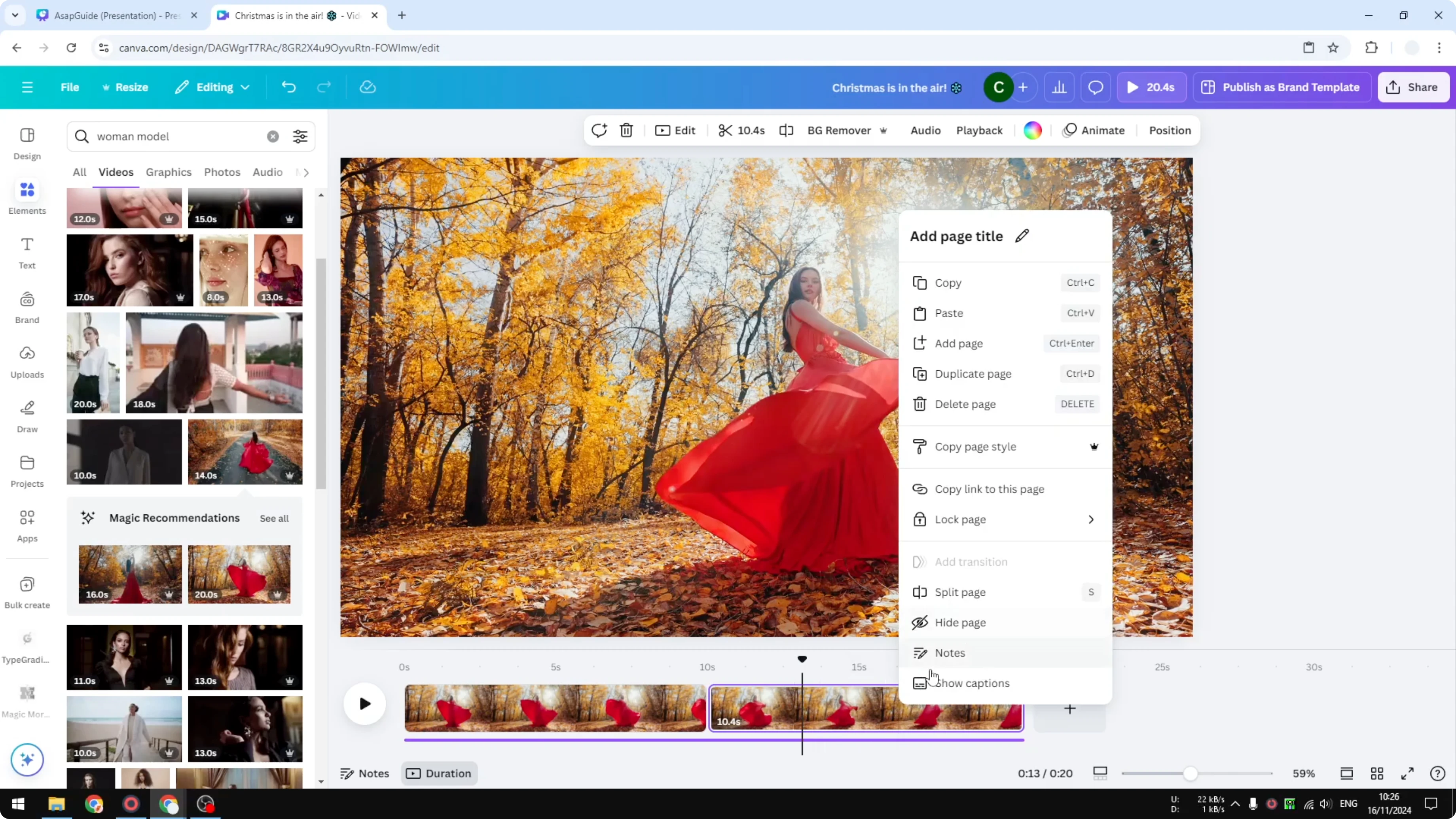This screenshot has height=819, width=1456.
Task: Expand the Lock page submenu chevron
Action: [x=1091, y=519]
